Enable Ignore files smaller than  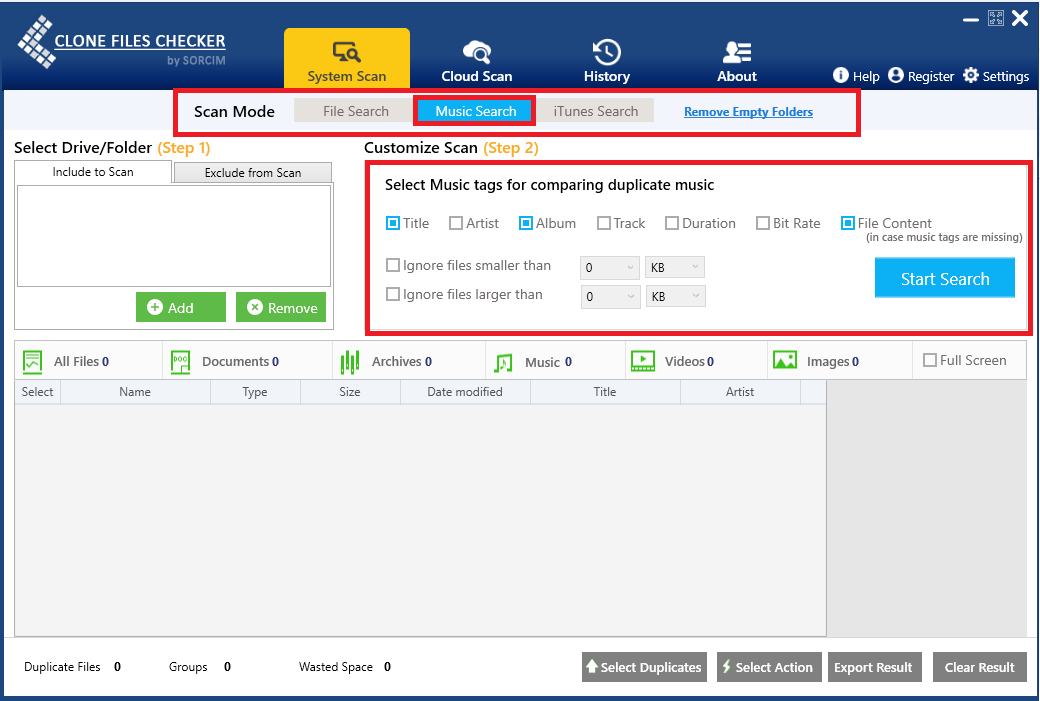point(393,265)
